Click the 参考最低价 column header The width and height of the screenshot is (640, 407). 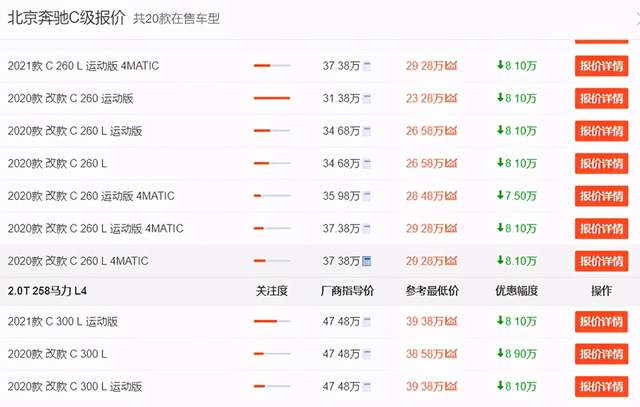pos(432,291)
